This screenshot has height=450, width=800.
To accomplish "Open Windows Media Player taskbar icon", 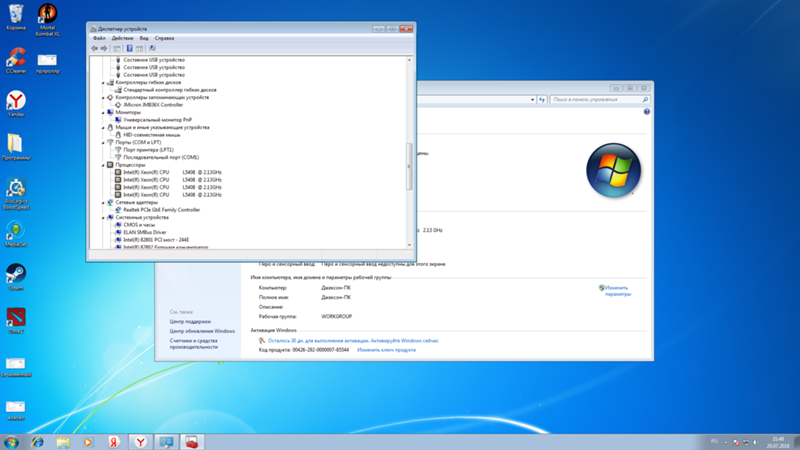I will tap(88, 442).
